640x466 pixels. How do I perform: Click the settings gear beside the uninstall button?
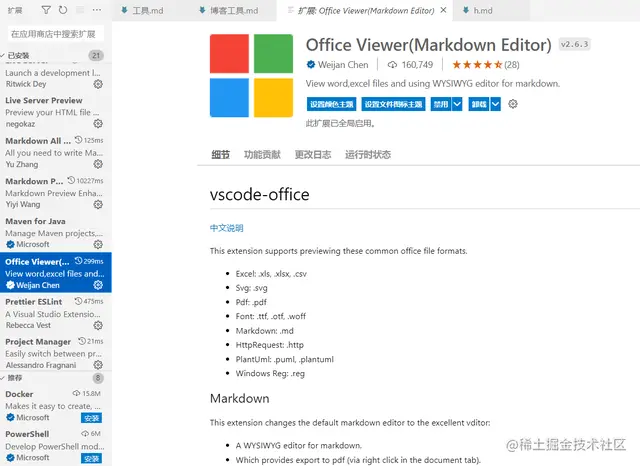point(513,104)
